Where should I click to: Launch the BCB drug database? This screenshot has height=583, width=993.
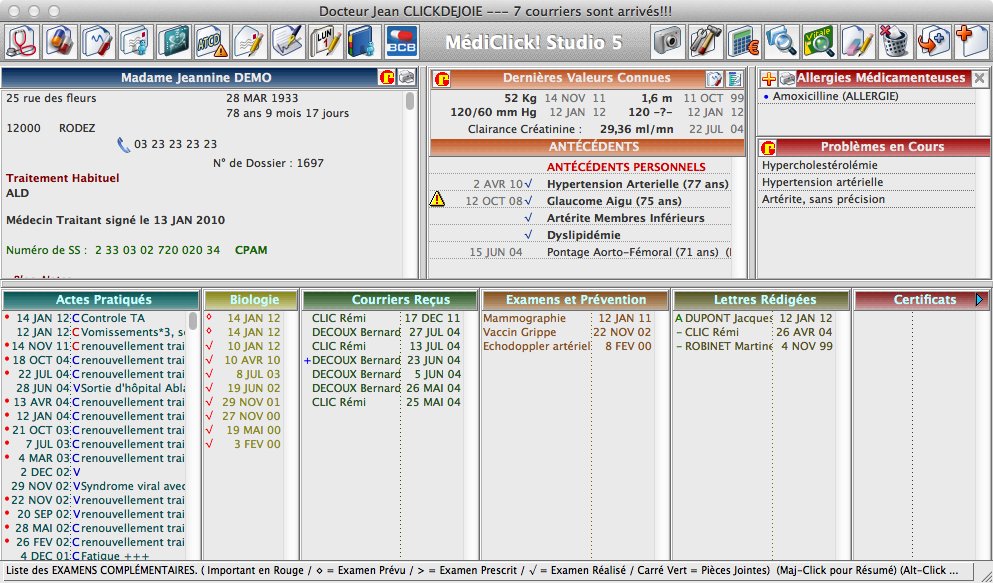(402, 42)
